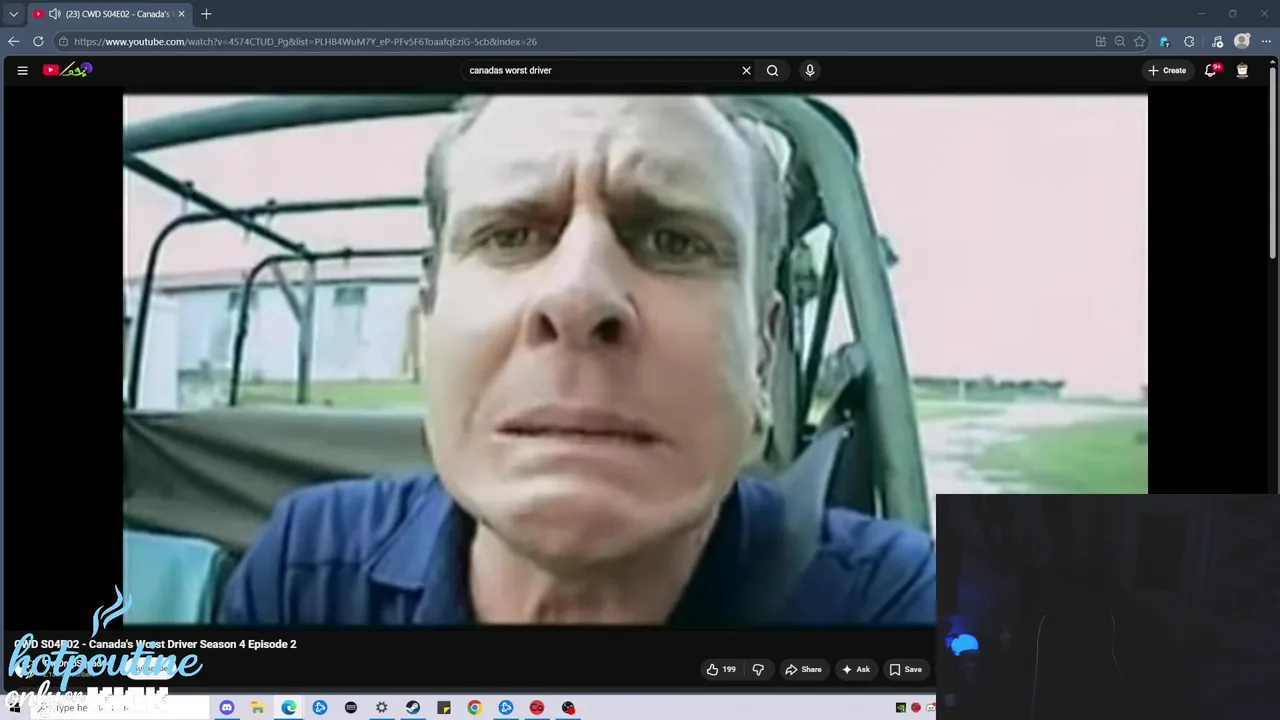1280x720 pixels.
Task: Open YouTube notifications bell
Action: (x=1211, y=70)
